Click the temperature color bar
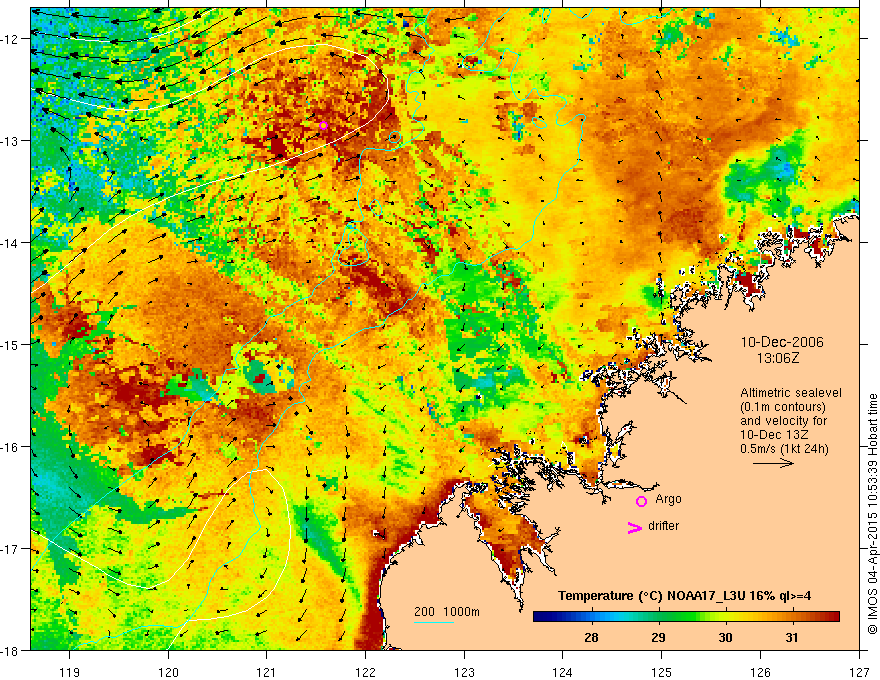Image resolution: width=880 pixels, height=680 pixels. (686, 617)
